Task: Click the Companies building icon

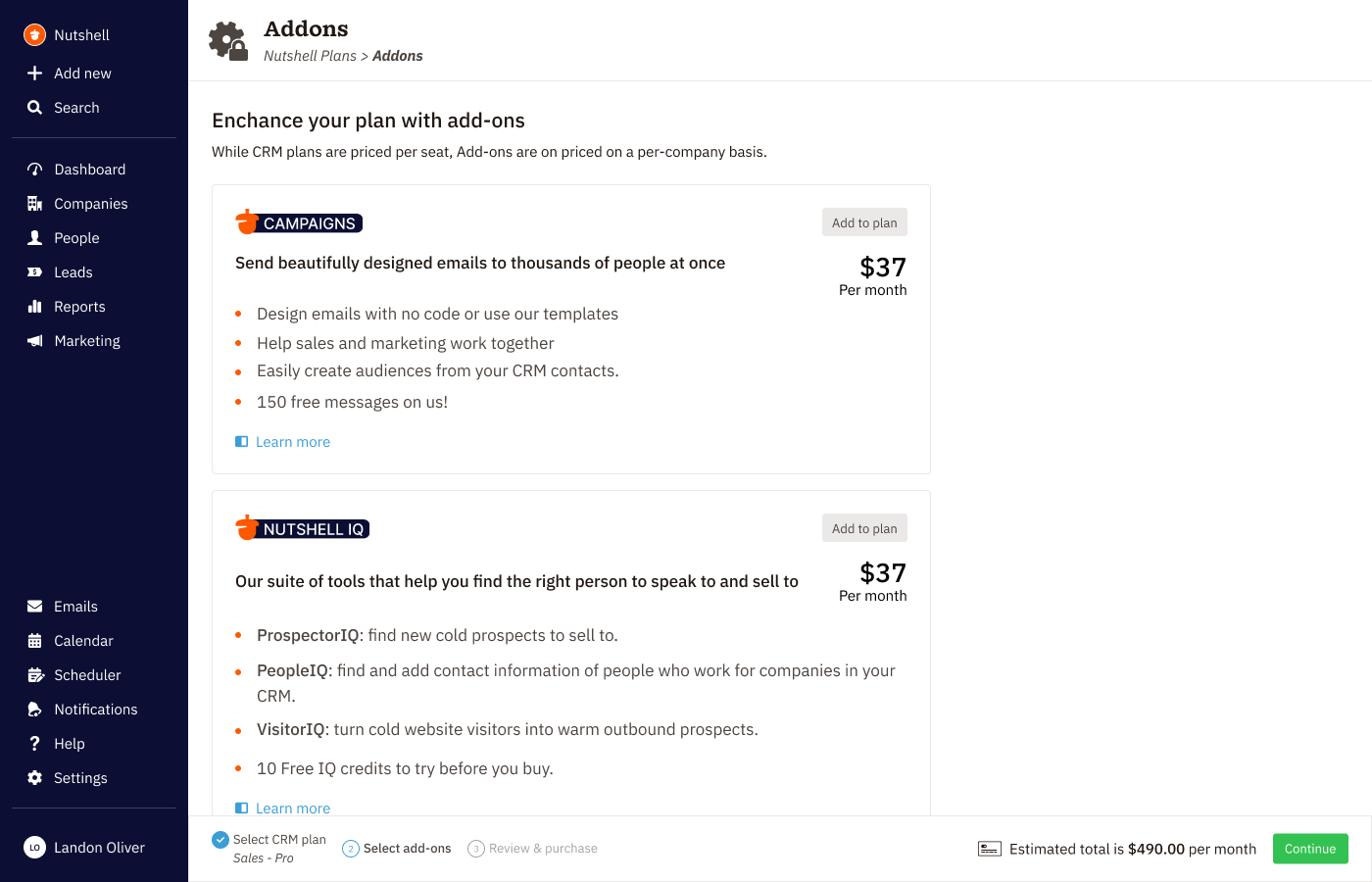Action: click(35, 204)
